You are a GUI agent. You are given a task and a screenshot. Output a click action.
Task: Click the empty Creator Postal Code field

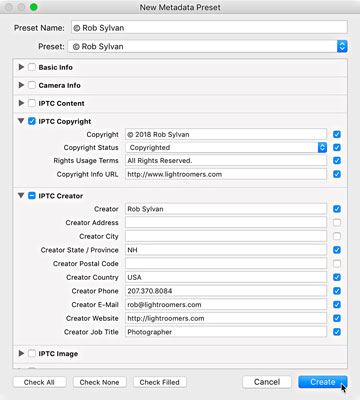[226, 264]
